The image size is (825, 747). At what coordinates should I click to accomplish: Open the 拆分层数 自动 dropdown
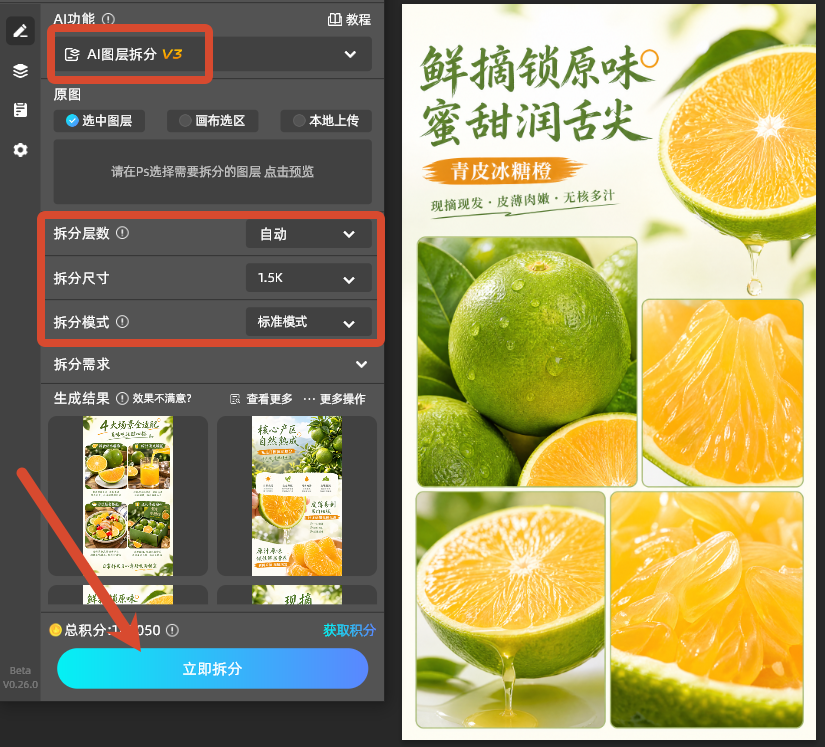tap(309, 234)
